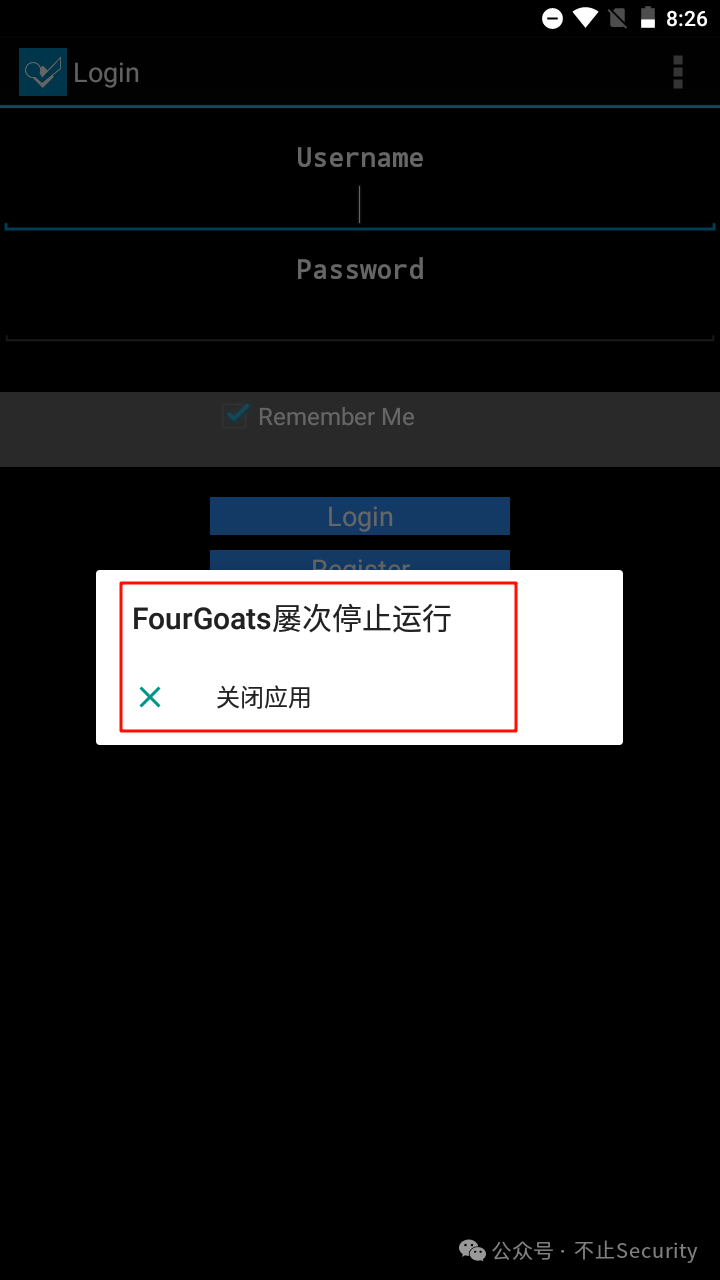The width and height of the screenshot is (720, 1280).
Task: Tap the 8:26 clock in status bar
Action: pyautogui.click(x=687, y=18)
